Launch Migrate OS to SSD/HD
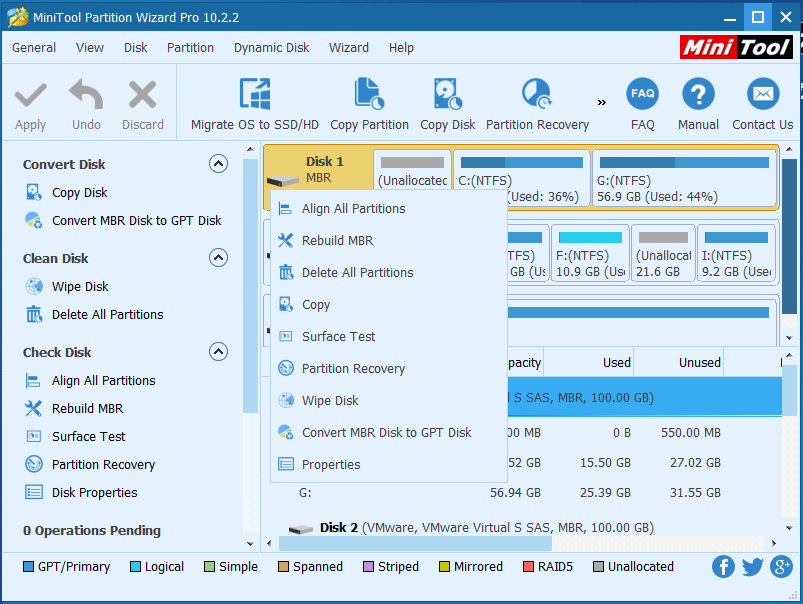 (255, 104)
